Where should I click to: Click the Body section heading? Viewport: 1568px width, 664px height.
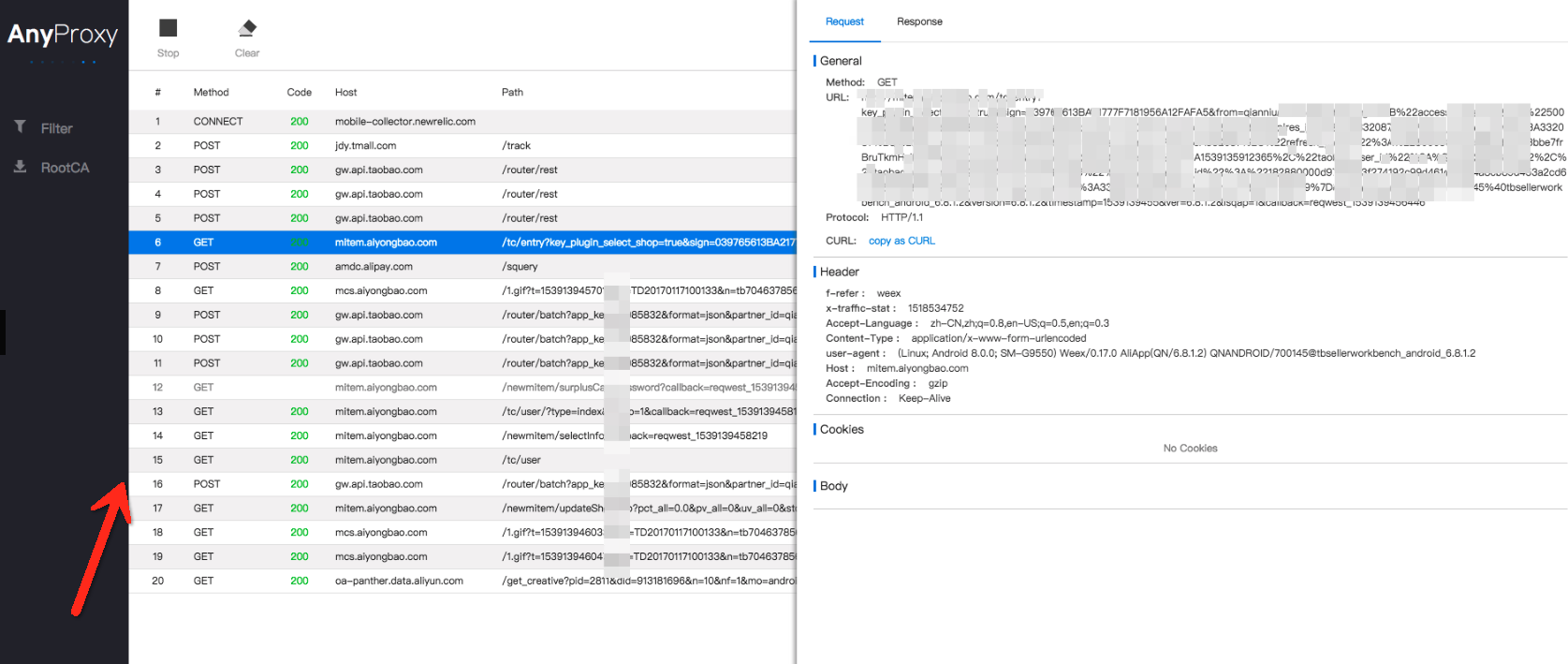pyautogui.click(x=833, y=486)
